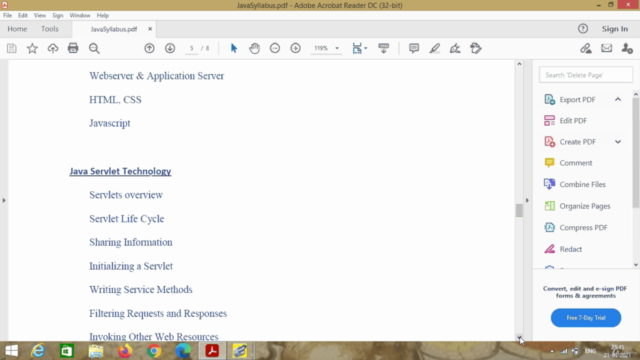Zoom in with plus icon
Viewport: 640px width, 360px height.
pos(296,48)
